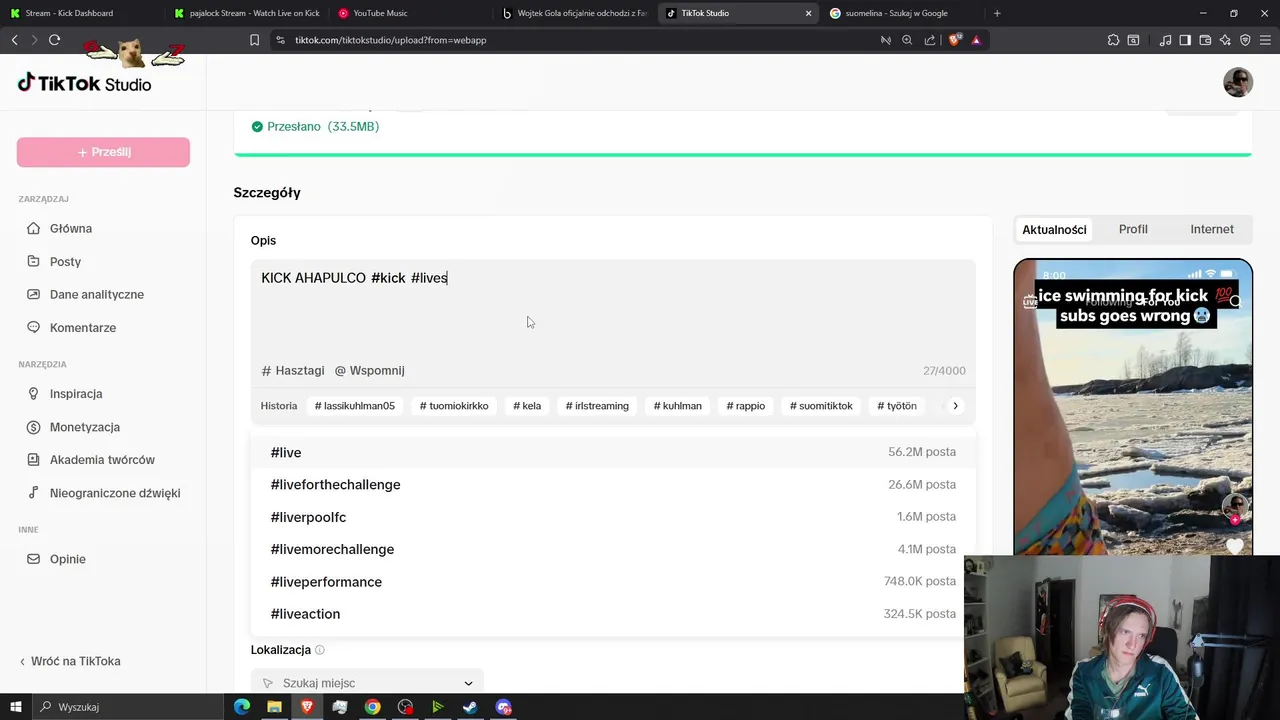Add # suomitiktok history hashtag

pos(821,406)
